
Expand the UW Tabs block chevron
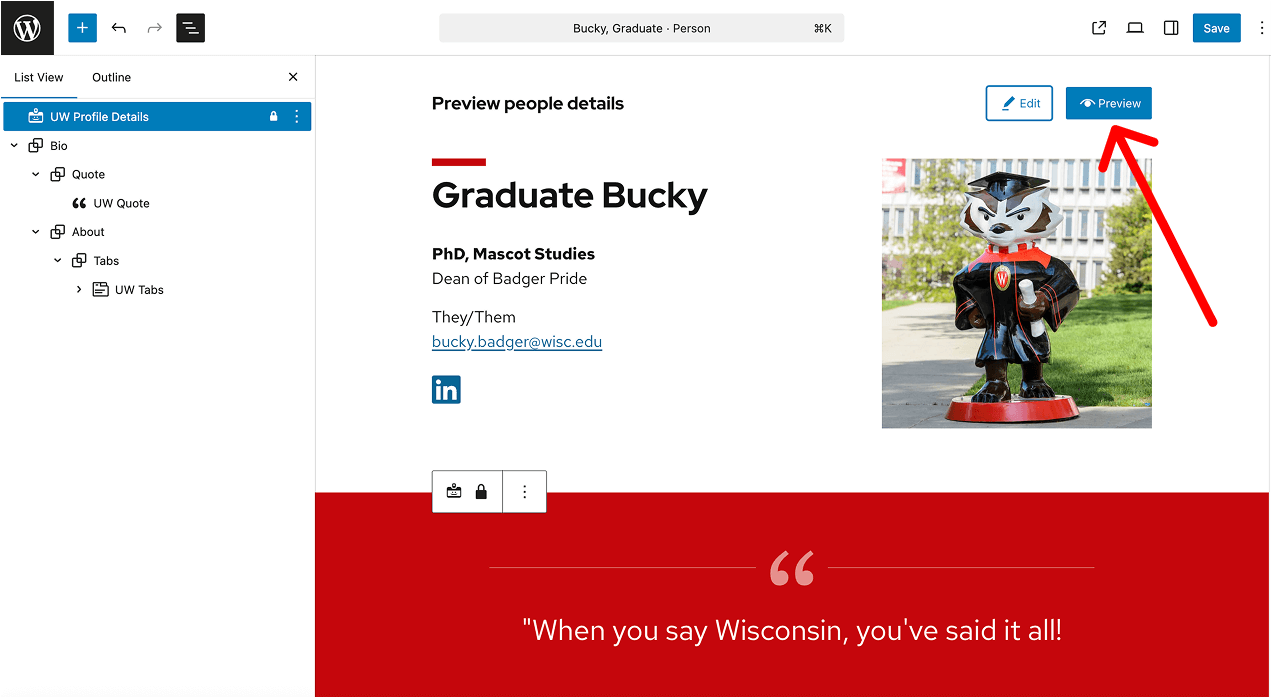click(79, 290)
